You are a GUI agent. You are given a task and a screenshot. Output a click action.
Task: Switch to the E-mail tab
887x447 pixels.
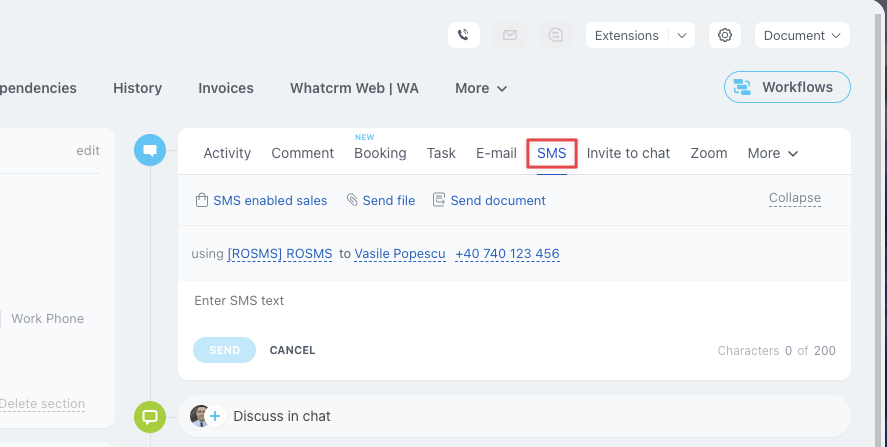click(x=496, y=153)
